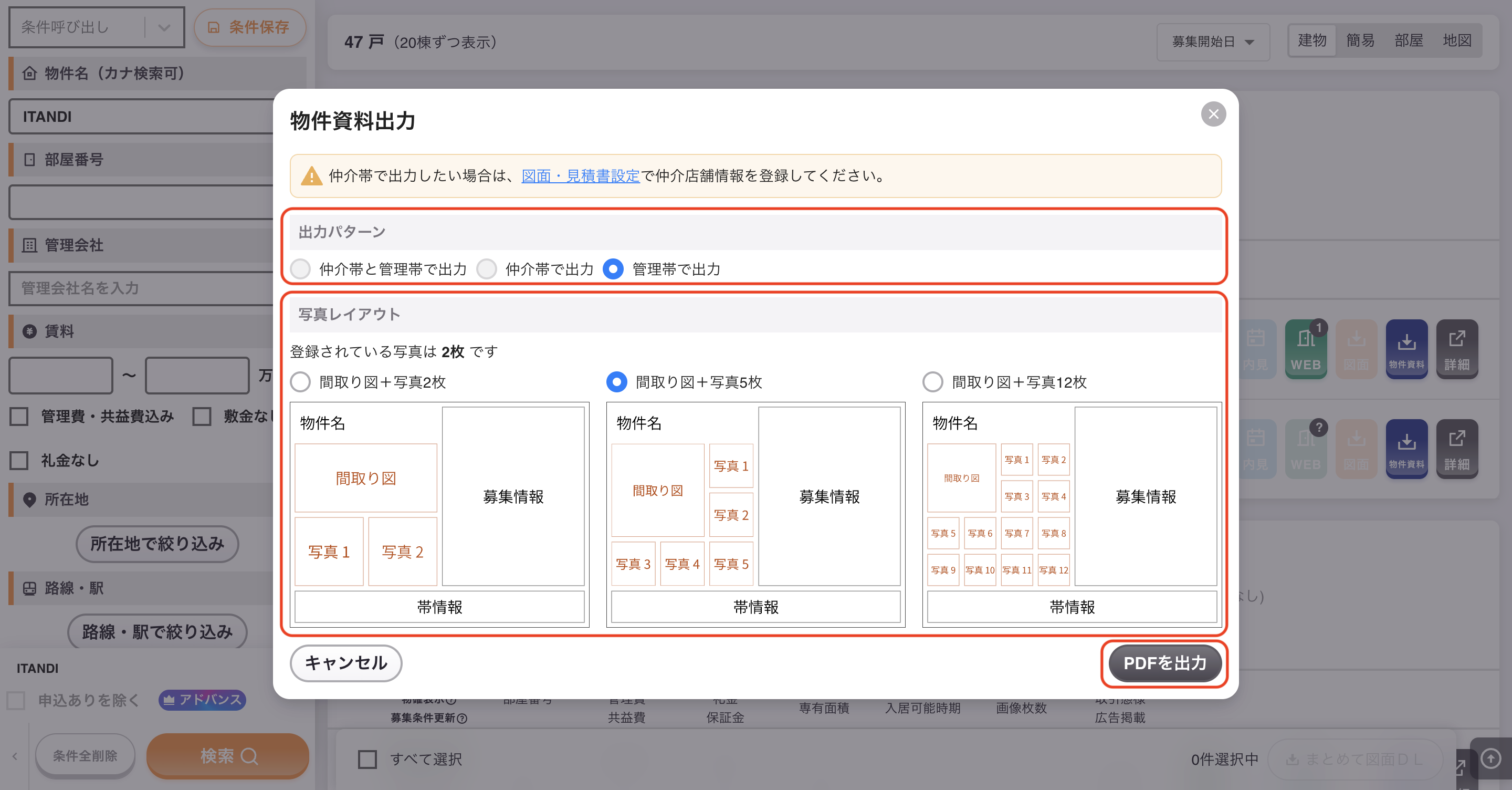Screen dimensions: 1512x790
Task: Toggle 申込ありを除く checkbox
Action: click(x=16, y=700)
